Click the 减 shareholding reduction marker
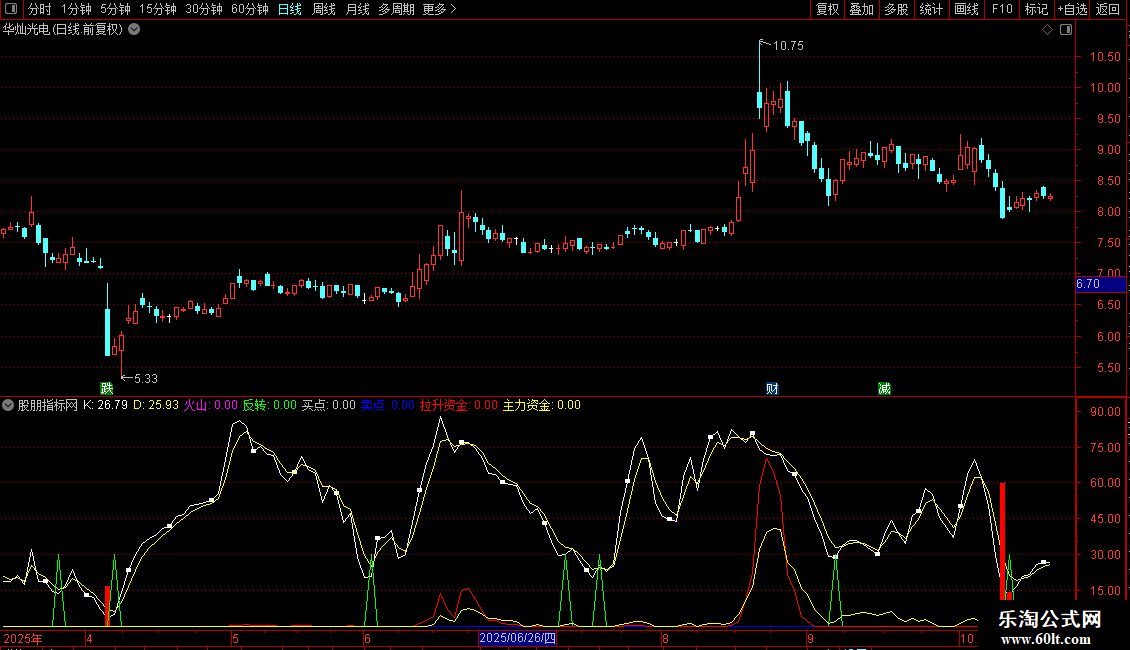The width and height of the screenshot is (1130, 650). point(884,388)
